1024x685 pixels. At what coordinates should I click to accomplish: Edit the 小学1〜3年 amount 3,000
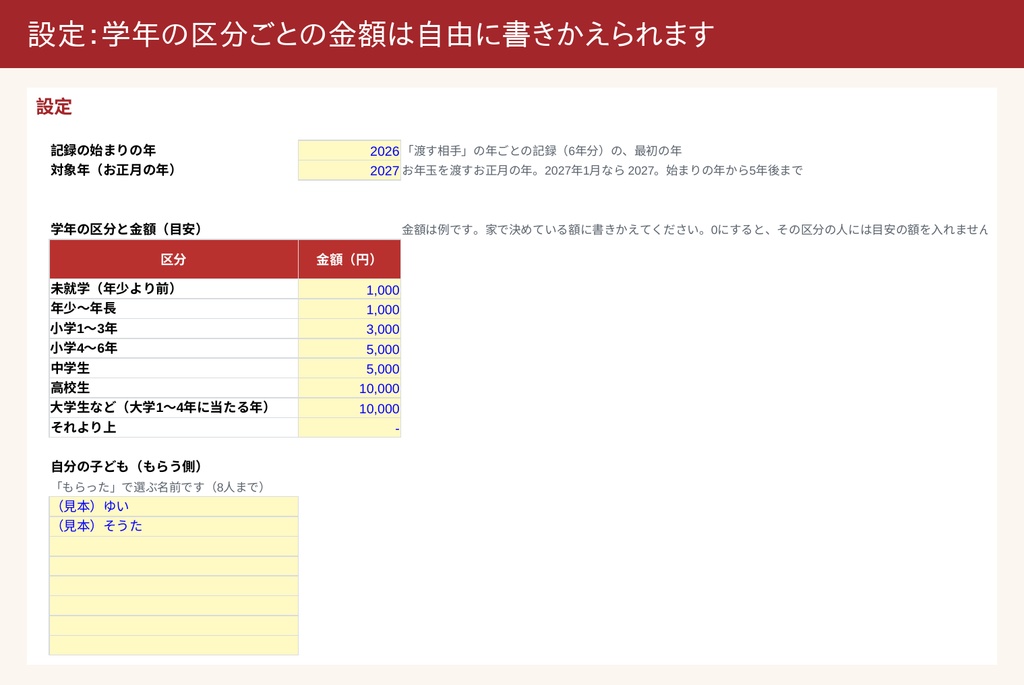coord(349,328)
